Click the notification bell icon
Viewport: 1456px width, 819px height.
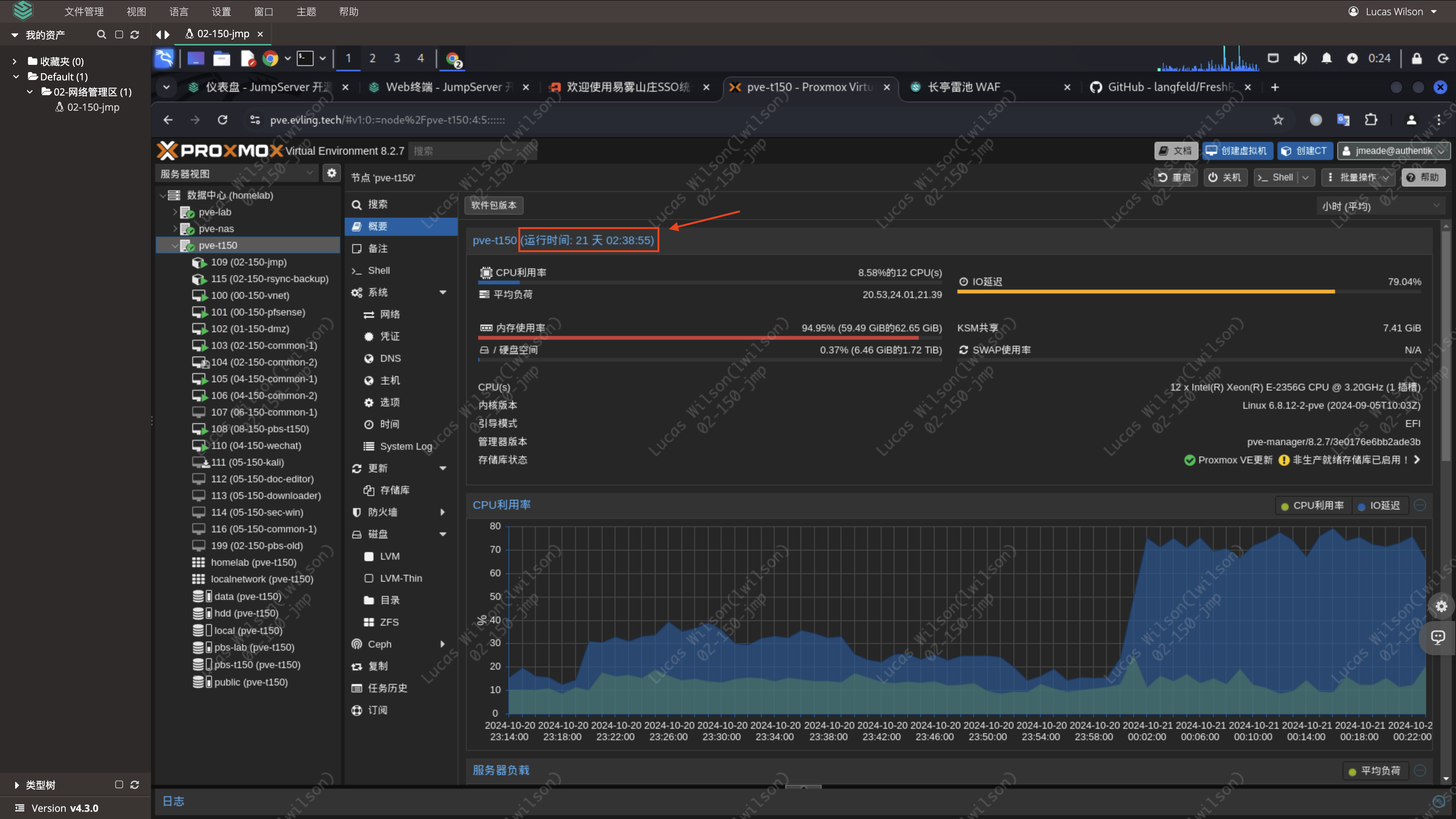coord(1327,58)
